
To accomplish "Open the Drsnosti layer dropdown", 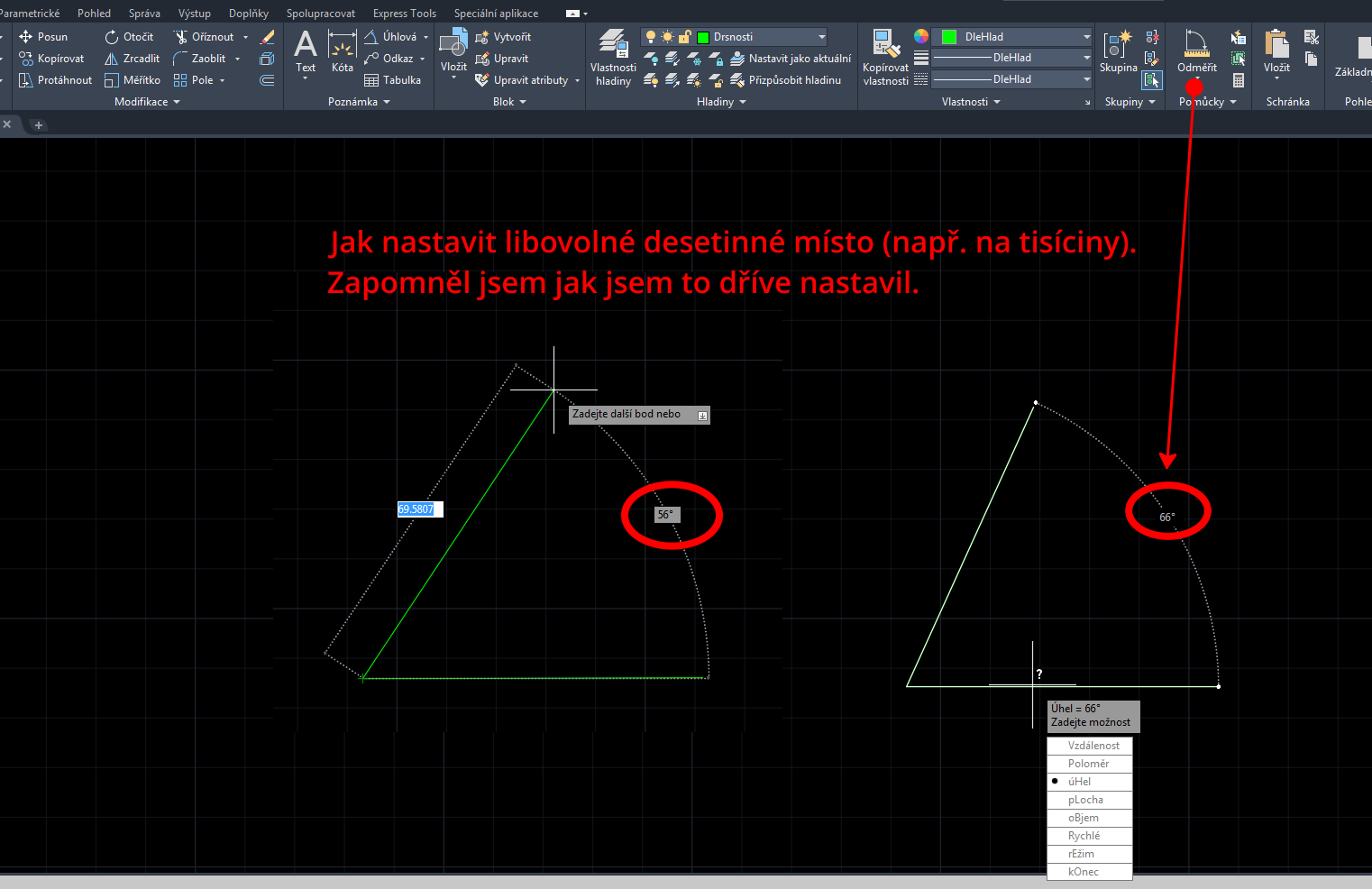I will (x=821, y=37).
